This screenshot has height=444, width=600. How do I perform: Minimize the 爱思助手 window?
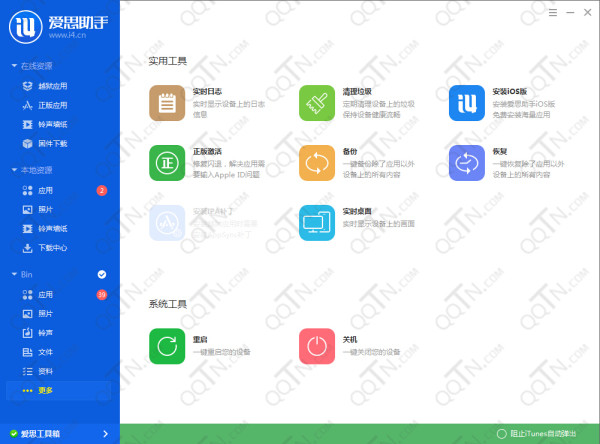(570, 13)
